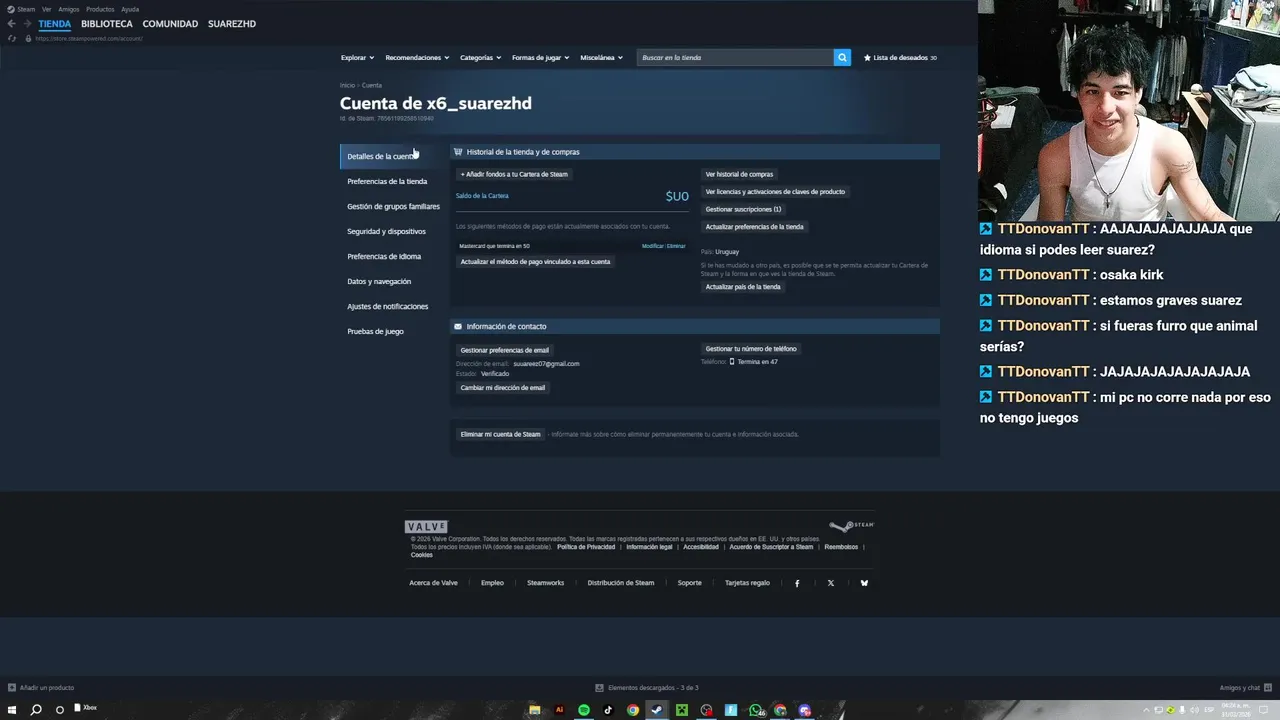Open the Categorías dropdown
Screen dimensions: 1280x720
point(480,58)
